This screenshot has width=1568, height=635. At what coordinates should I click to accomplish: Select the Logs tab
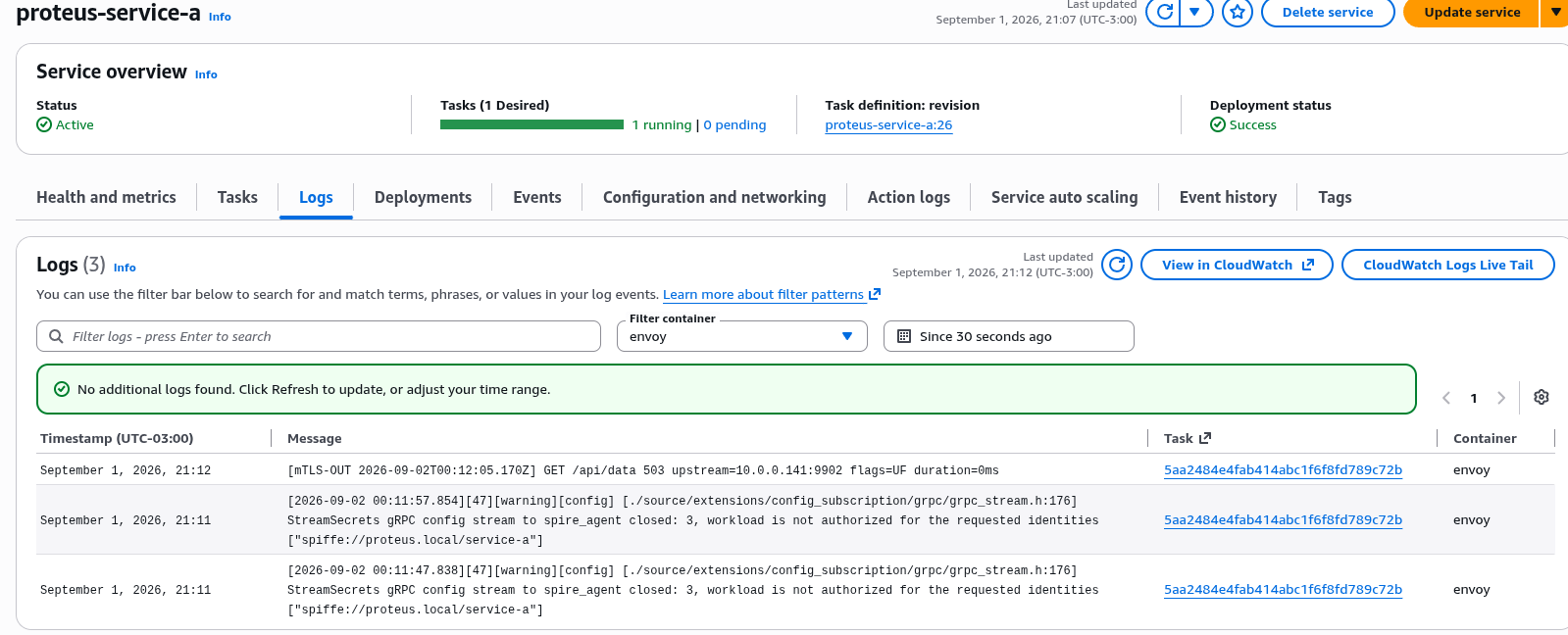tap(316, 197)
